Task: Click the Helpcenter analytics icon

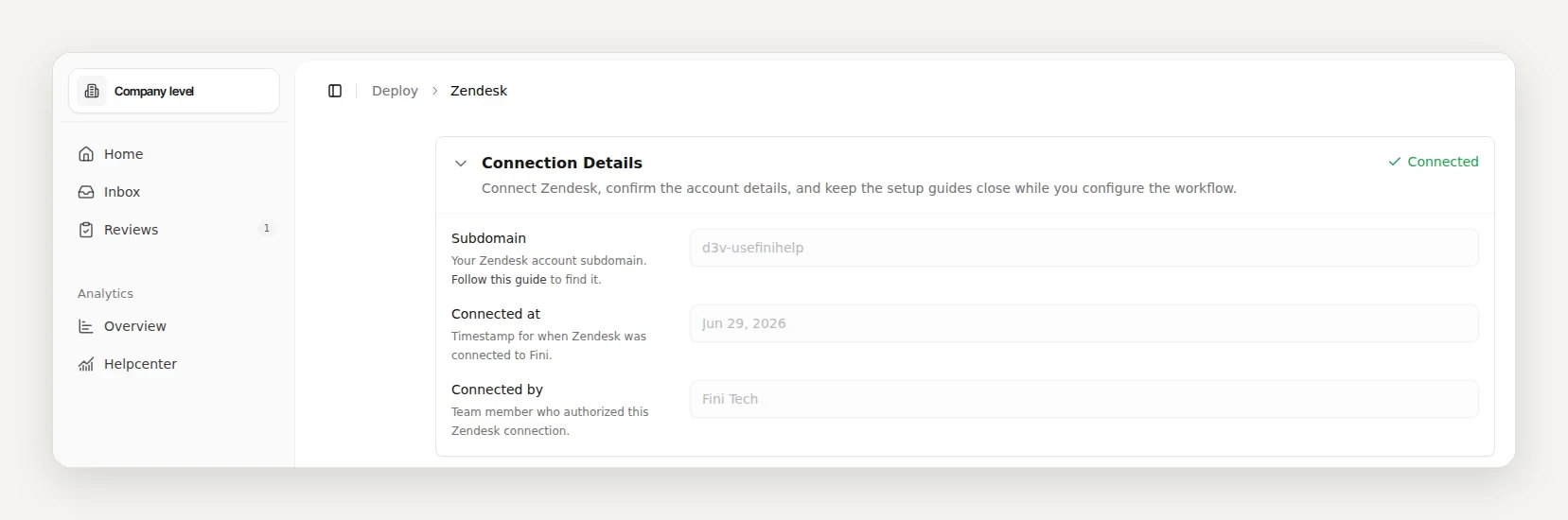Action: click(x=86, y=364)
